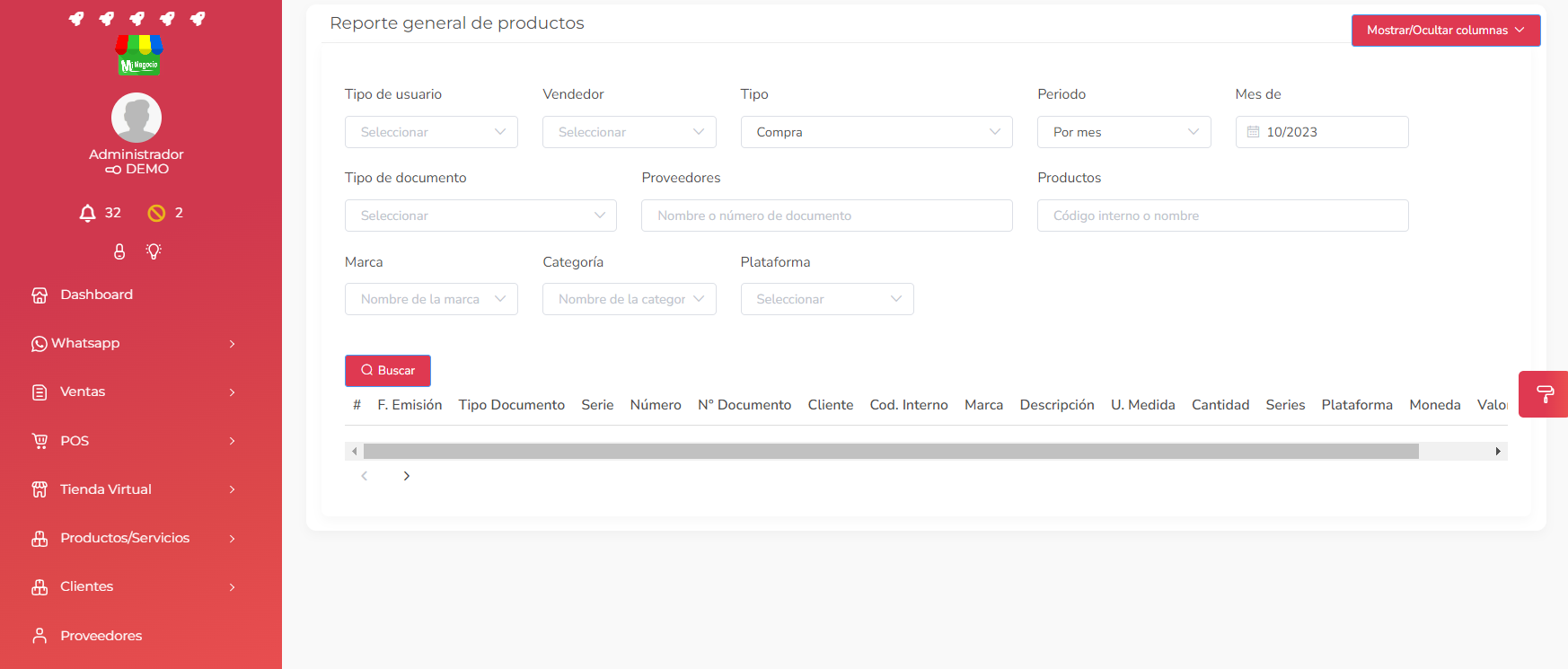Click the Buscar button
The height and width of the screenshot is (669, 1568).
coord(388,371)
